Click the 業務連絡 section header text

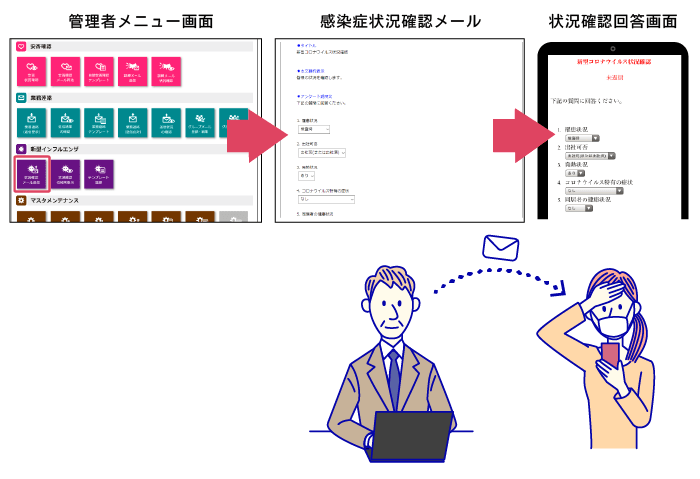(x=41, y=98)
